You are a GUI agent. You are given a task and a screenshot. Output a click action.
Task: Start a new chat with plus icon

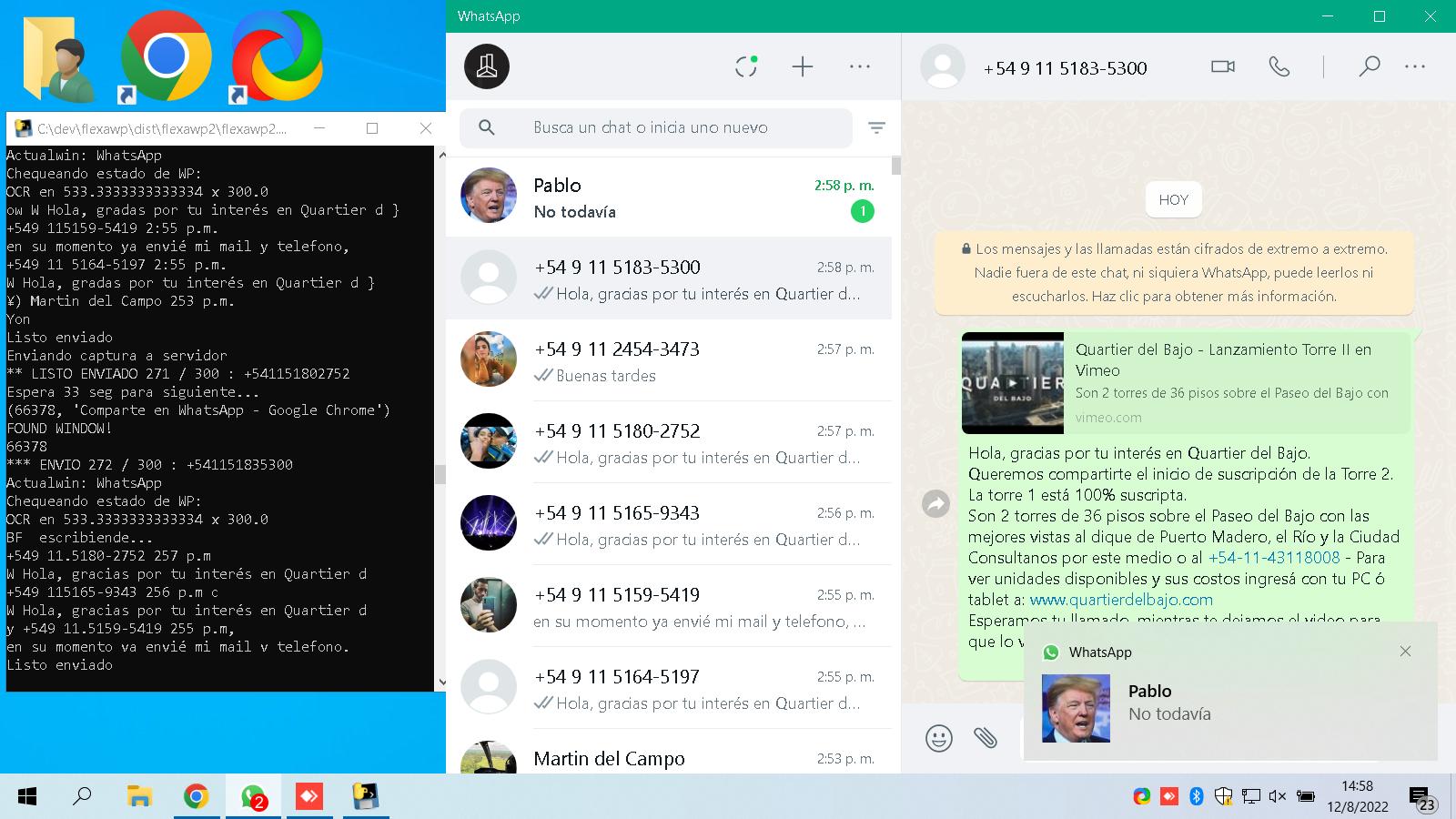(x=803, y=66)
